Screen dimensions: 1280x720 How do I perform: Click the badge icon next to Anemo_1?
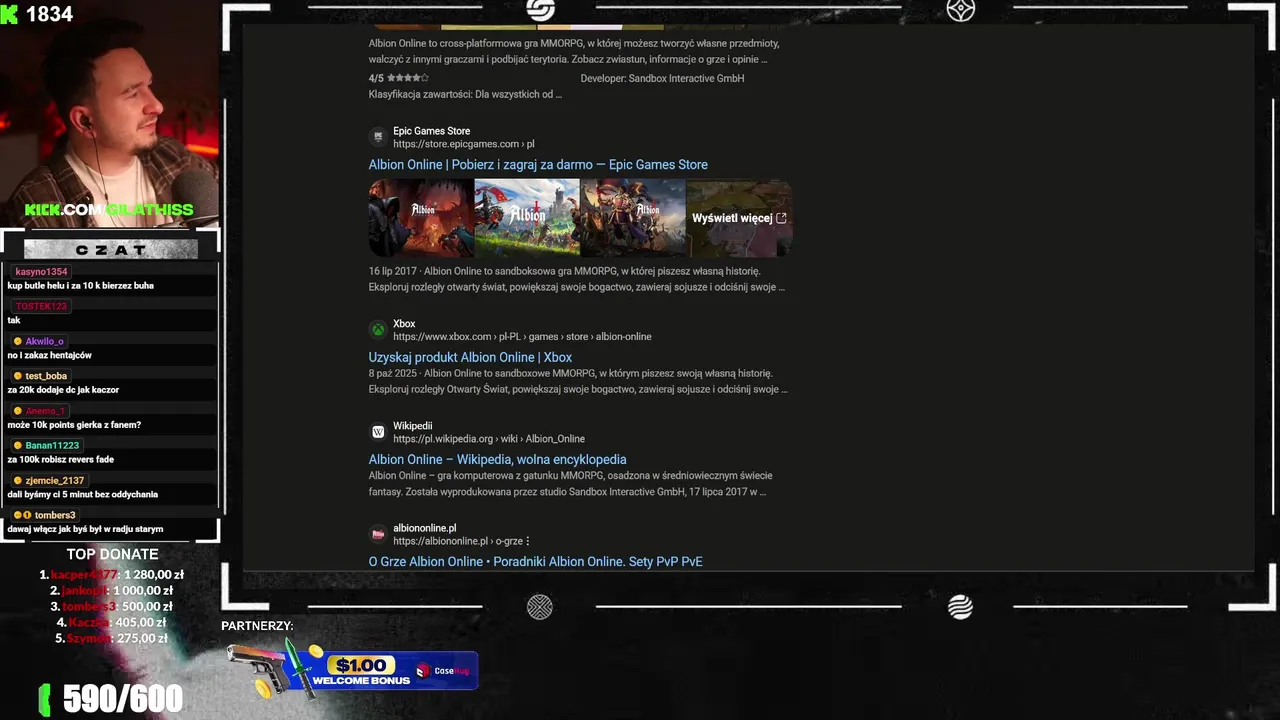(18, 411)
